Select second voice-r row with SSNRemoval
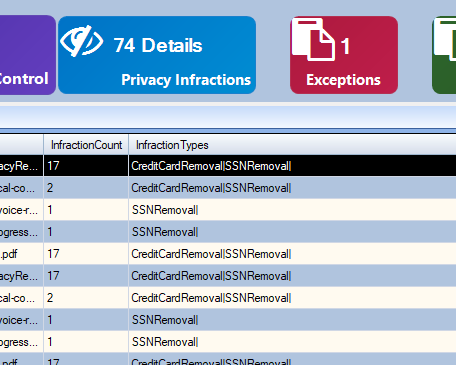Screen dimensions: 456x365 click(x=228, y=320)
